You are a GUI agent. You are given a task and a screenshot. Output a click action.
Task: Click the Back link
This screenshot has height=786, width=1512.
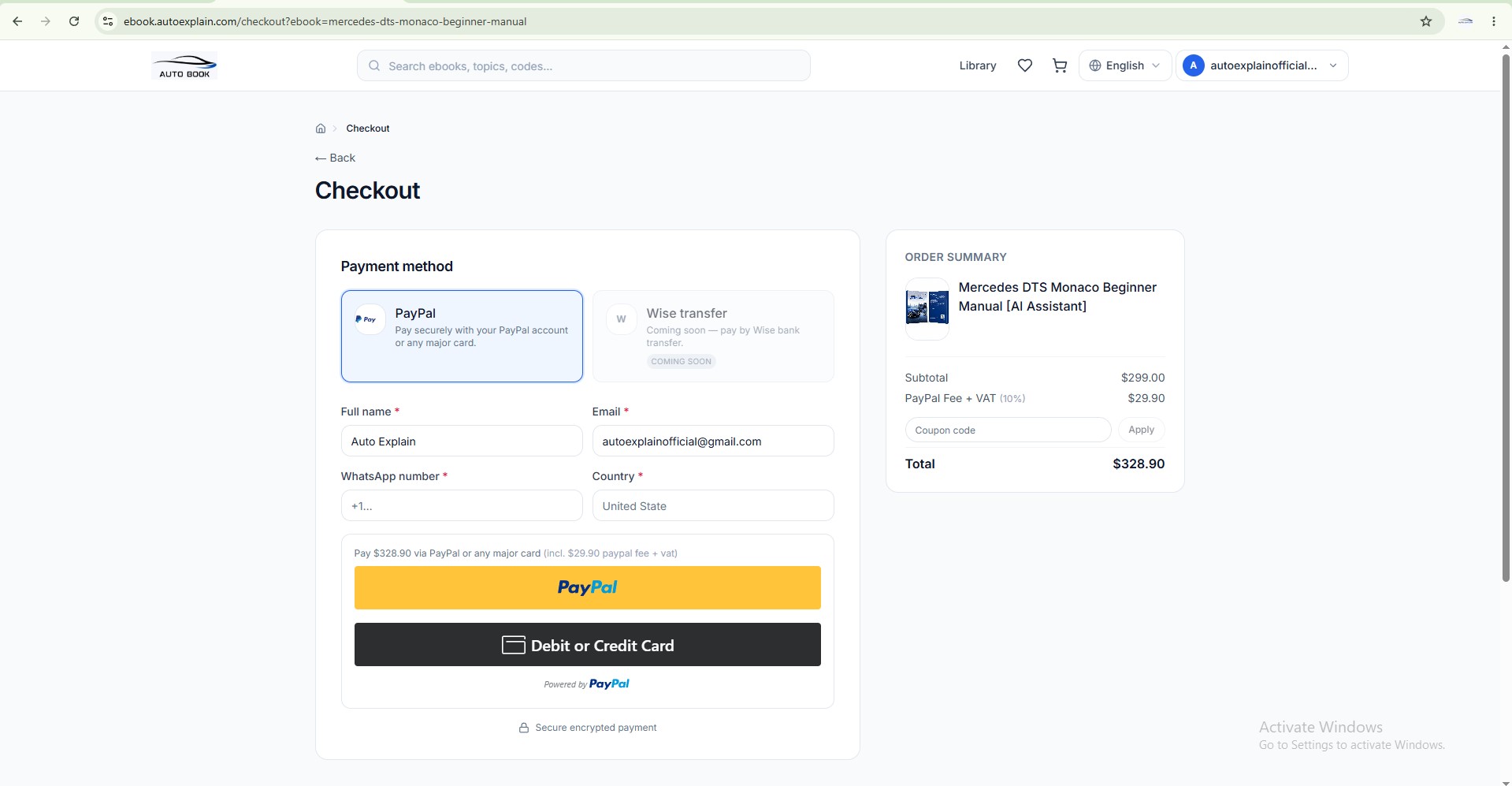pos(336,158)
